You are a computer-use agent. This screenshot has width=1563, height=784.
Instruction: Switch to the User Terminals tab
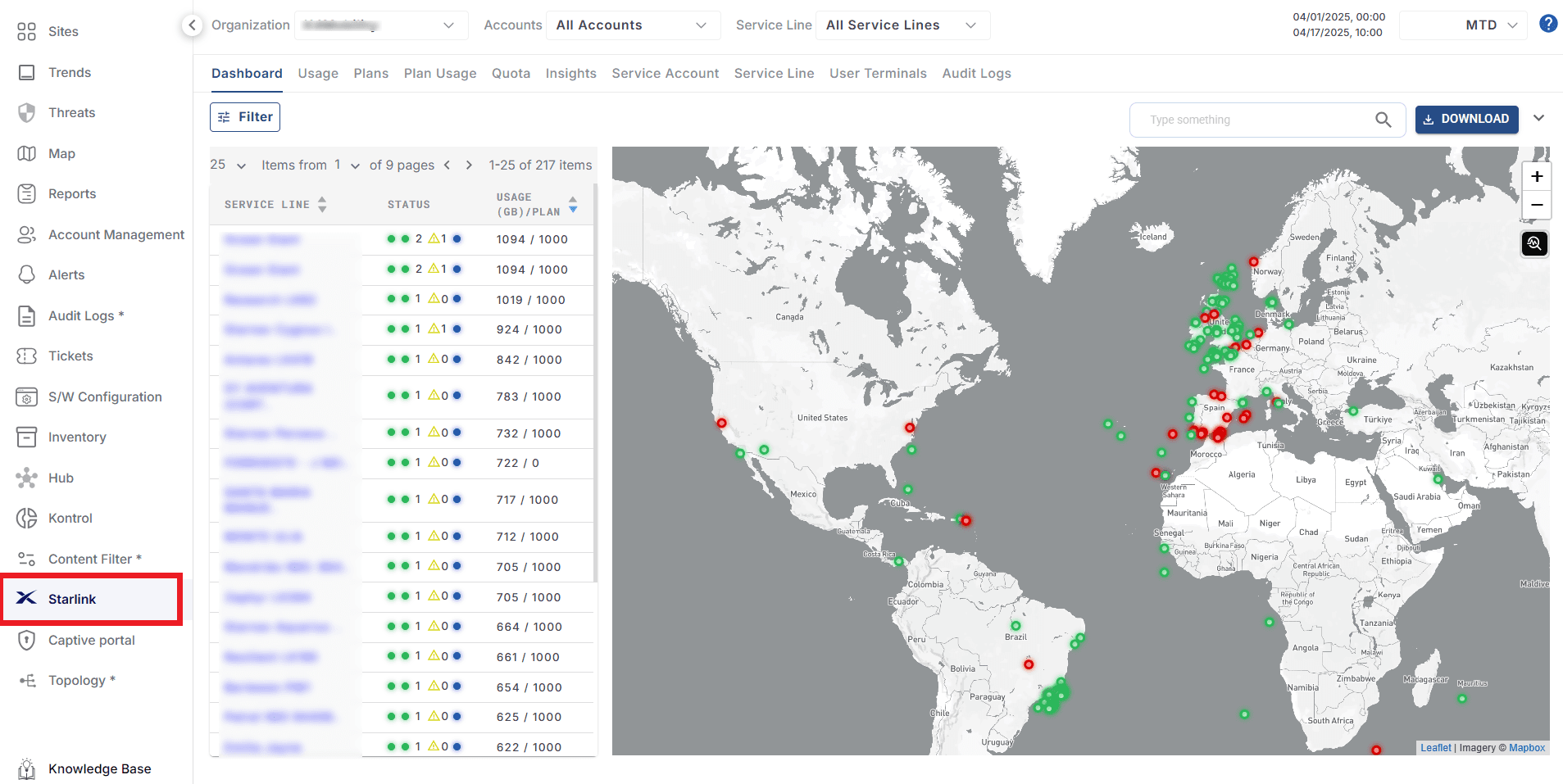(x=878, y=73)
